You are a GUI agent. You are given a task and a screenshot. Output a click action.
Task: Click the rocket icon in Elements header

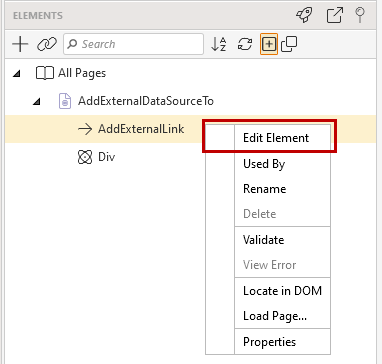click(x=304, y=15)
